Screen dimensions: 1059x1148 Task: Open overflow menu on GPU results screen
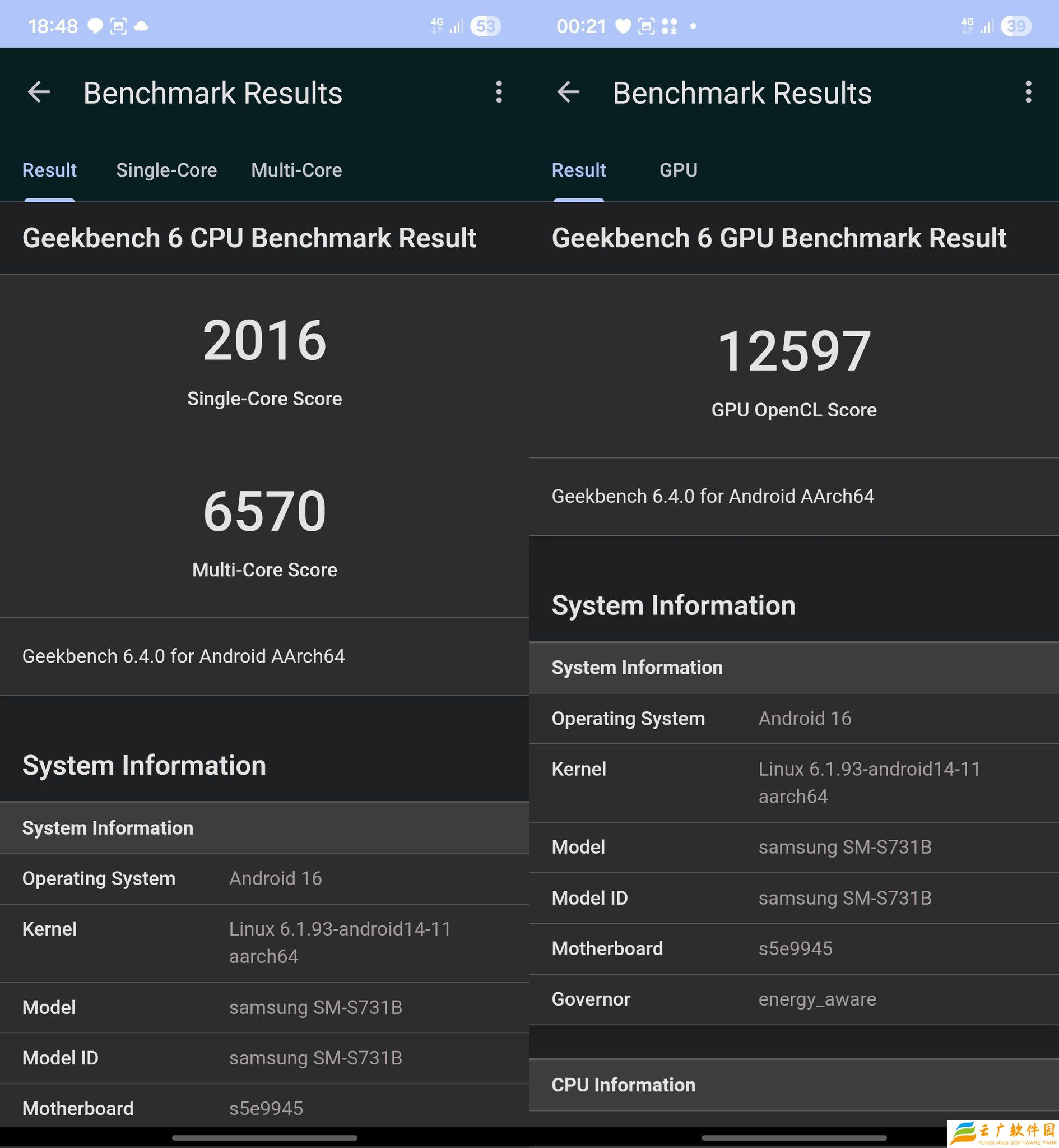[x=1029, y=92]
